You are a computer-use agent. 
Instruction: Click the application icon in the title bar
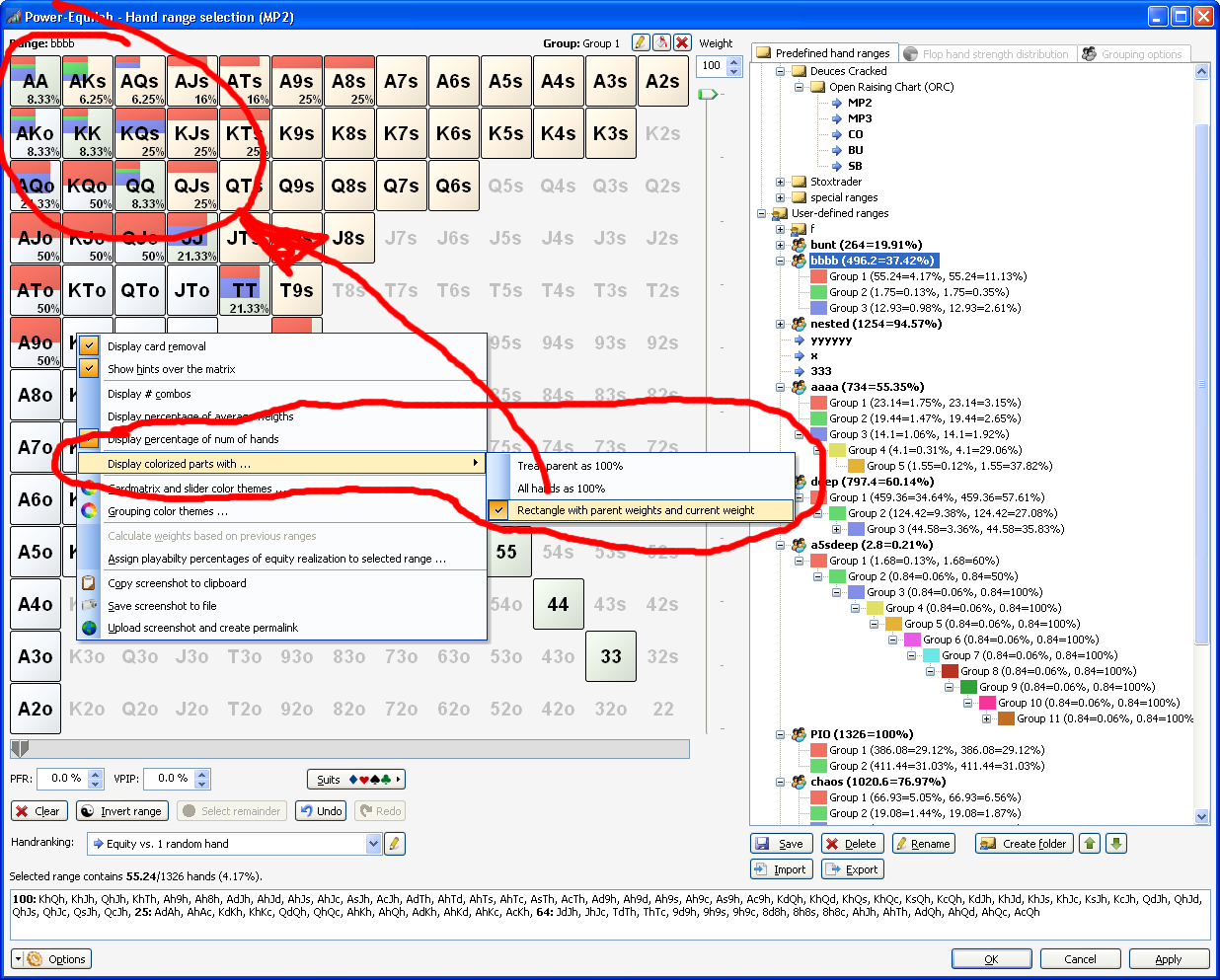tap(14, 17)
